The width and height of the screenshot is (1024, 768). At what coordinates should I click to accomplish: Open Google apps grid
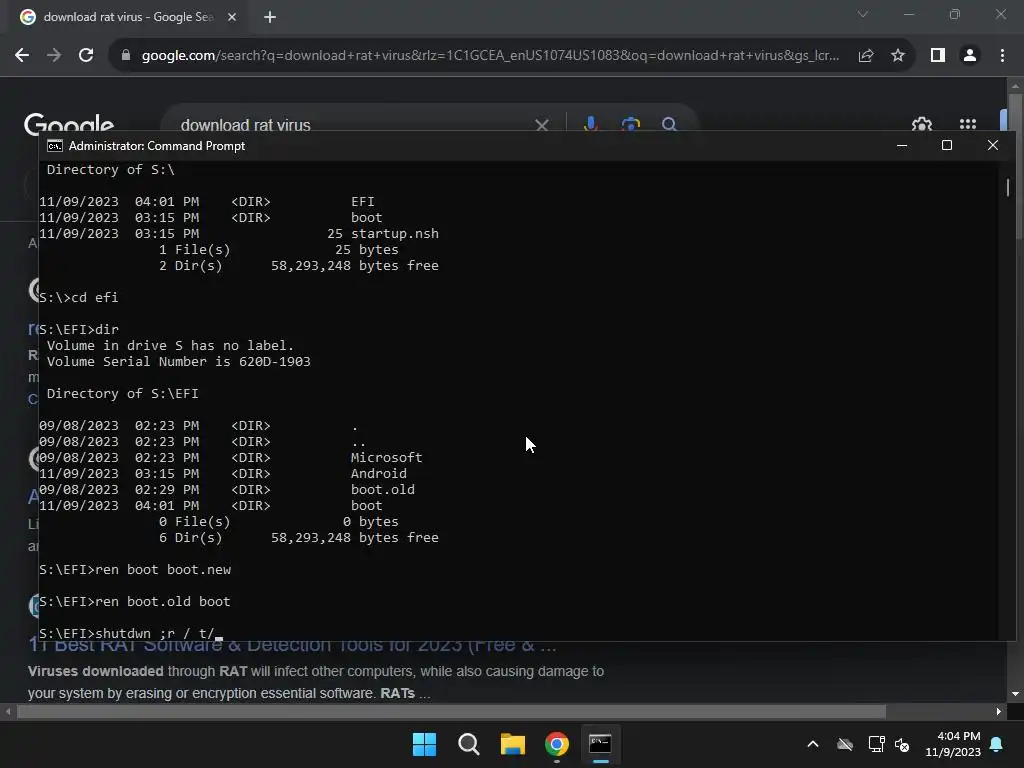click(x=968, y=123)
